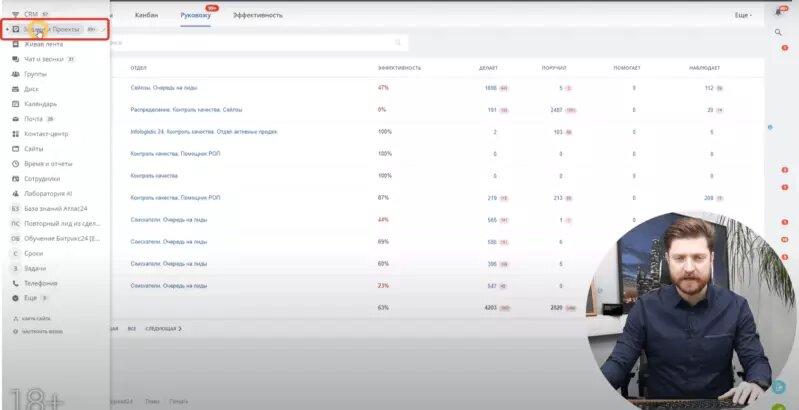Open Лаборатория AI in sidebar

(48, 194)
